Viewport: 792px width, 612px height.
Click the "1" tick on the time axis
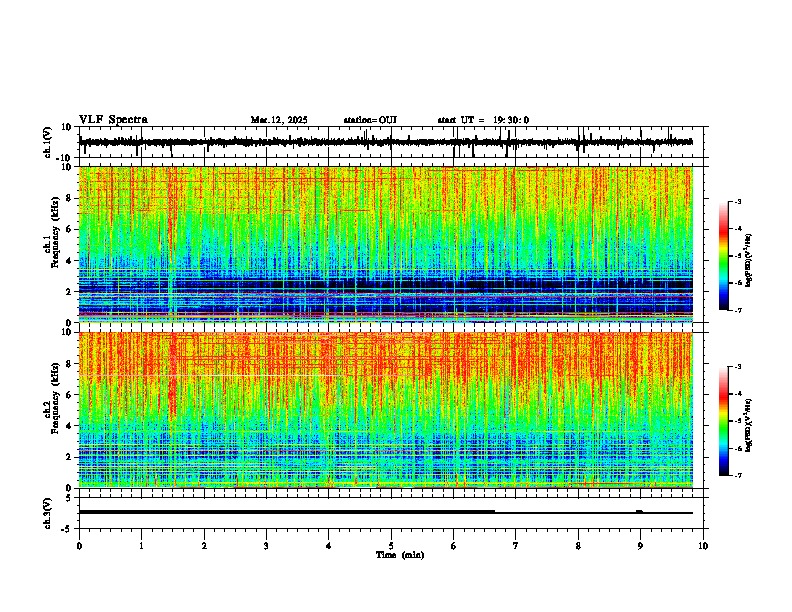(141, 545)
